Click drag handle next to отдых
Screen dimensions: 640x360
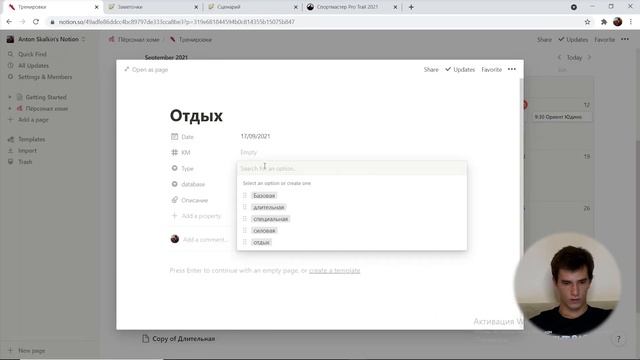[x=245, y=242]
